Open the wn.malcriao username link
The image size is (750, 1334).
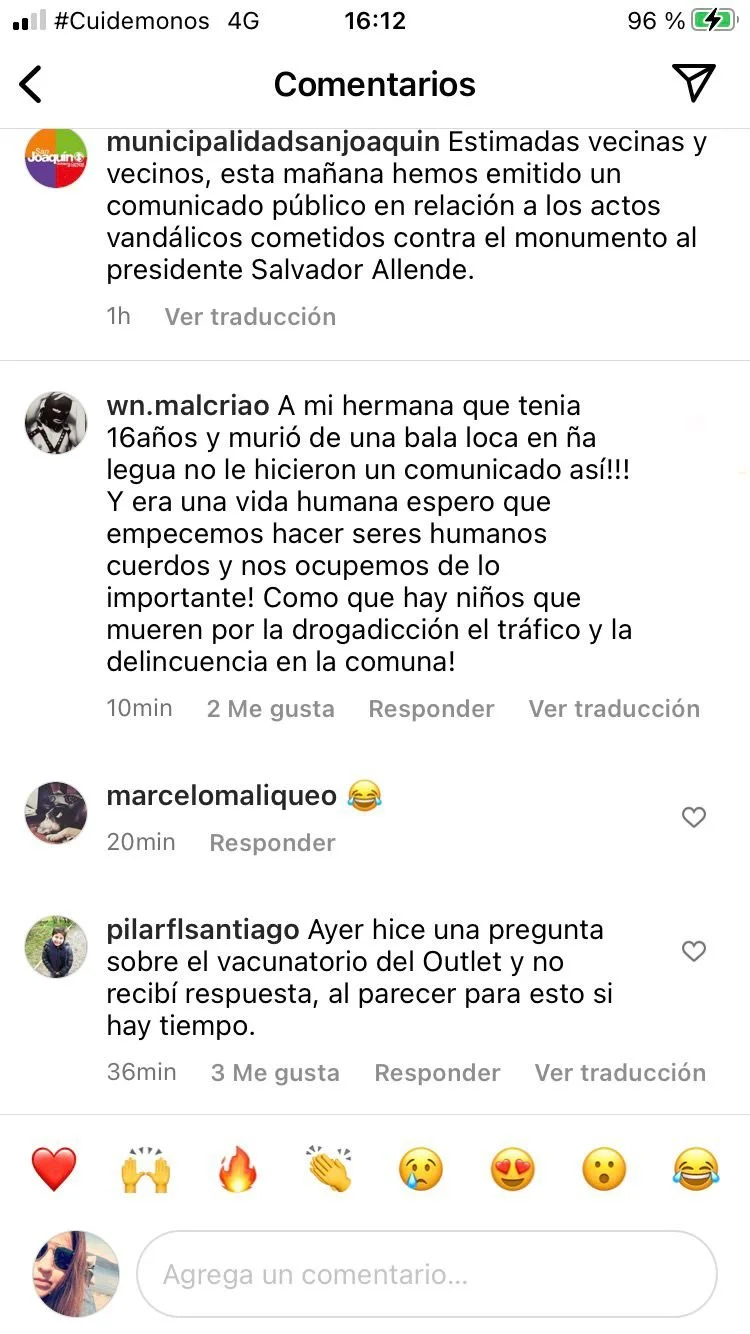pos(188,406)
